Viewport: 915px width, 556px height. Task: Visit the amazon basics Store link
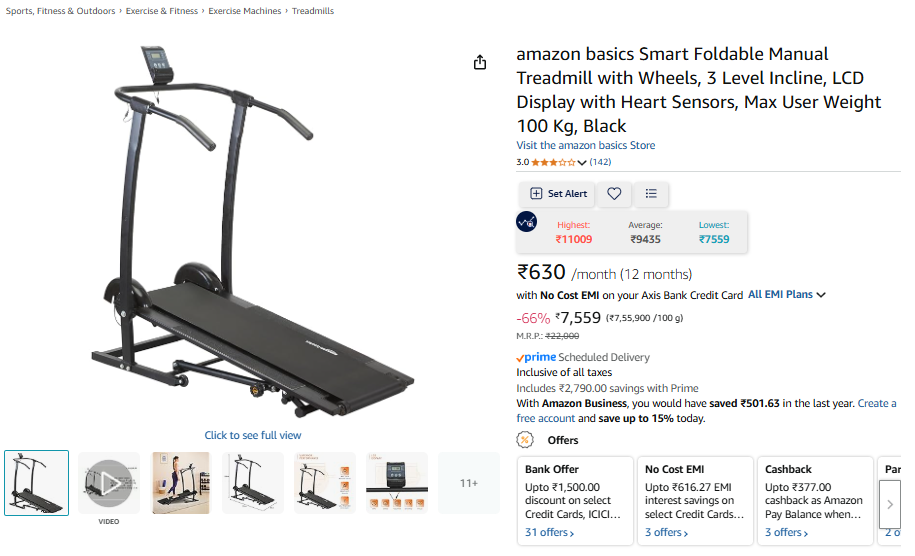(x=586, y=145)
